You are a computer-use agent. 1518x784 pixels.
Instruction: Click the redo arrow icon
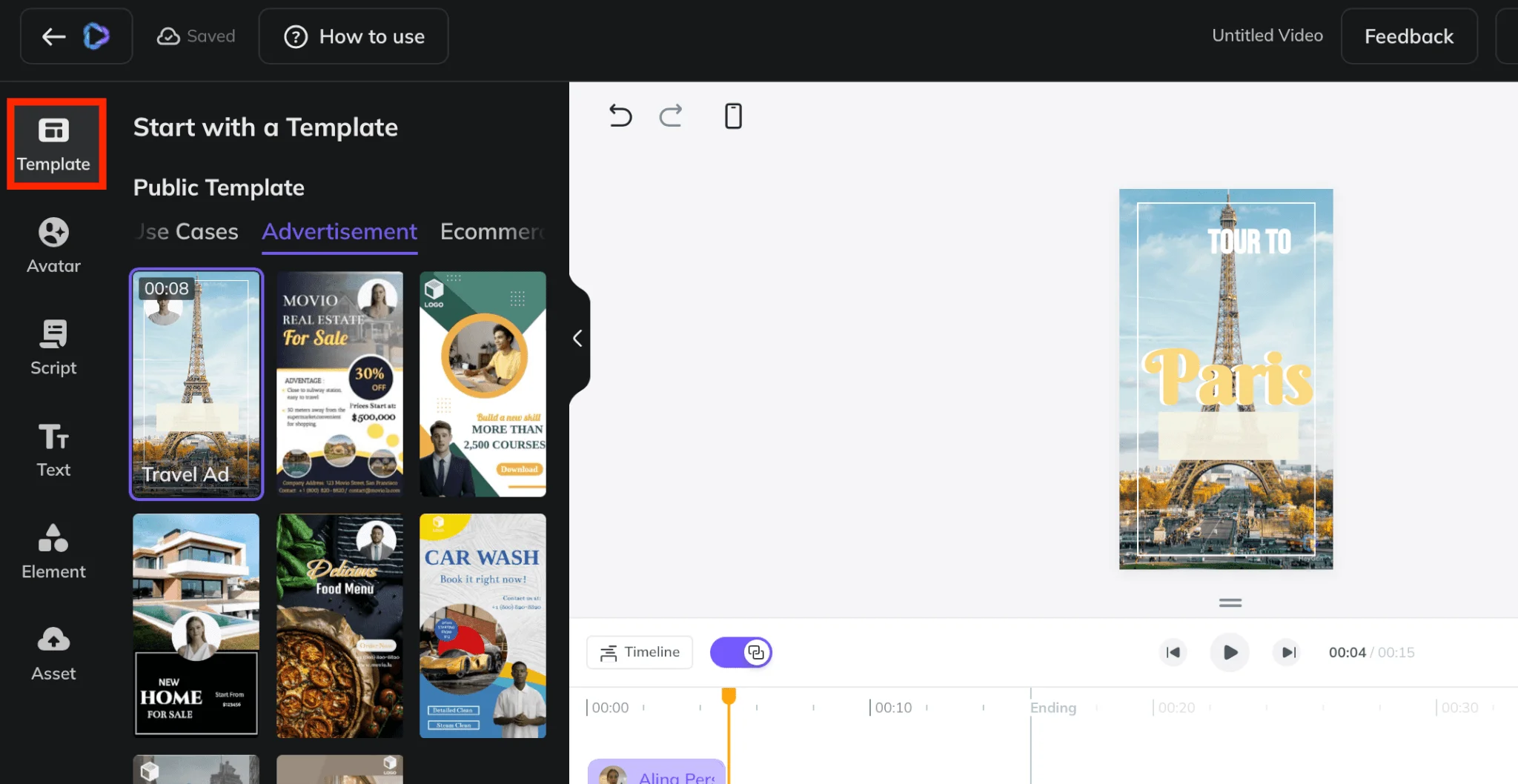[671, 116]
